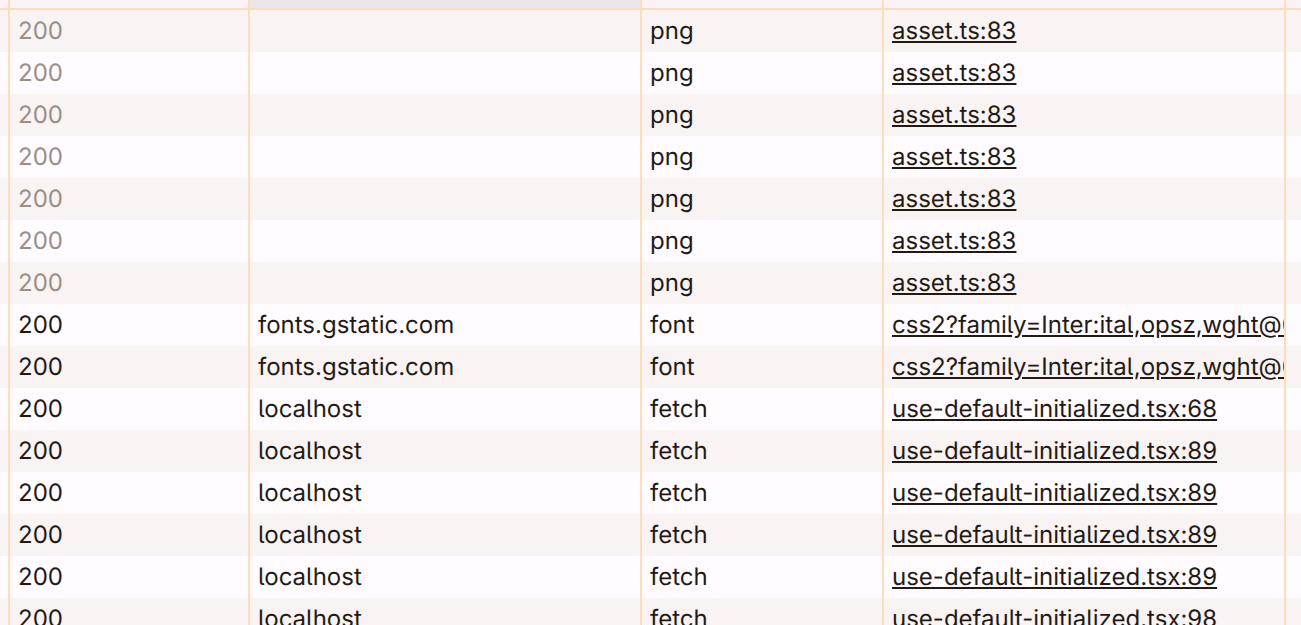Select the lower fonts.gstatic.com domain cell
The height and width of the screenshot is (625, 1301).
point(356,367)
